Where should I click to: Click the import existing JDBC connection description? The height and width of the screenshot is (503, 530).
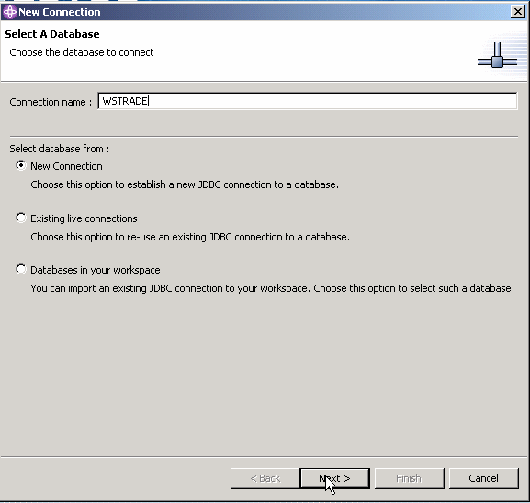pyautogui.click(x=271, y=288)
